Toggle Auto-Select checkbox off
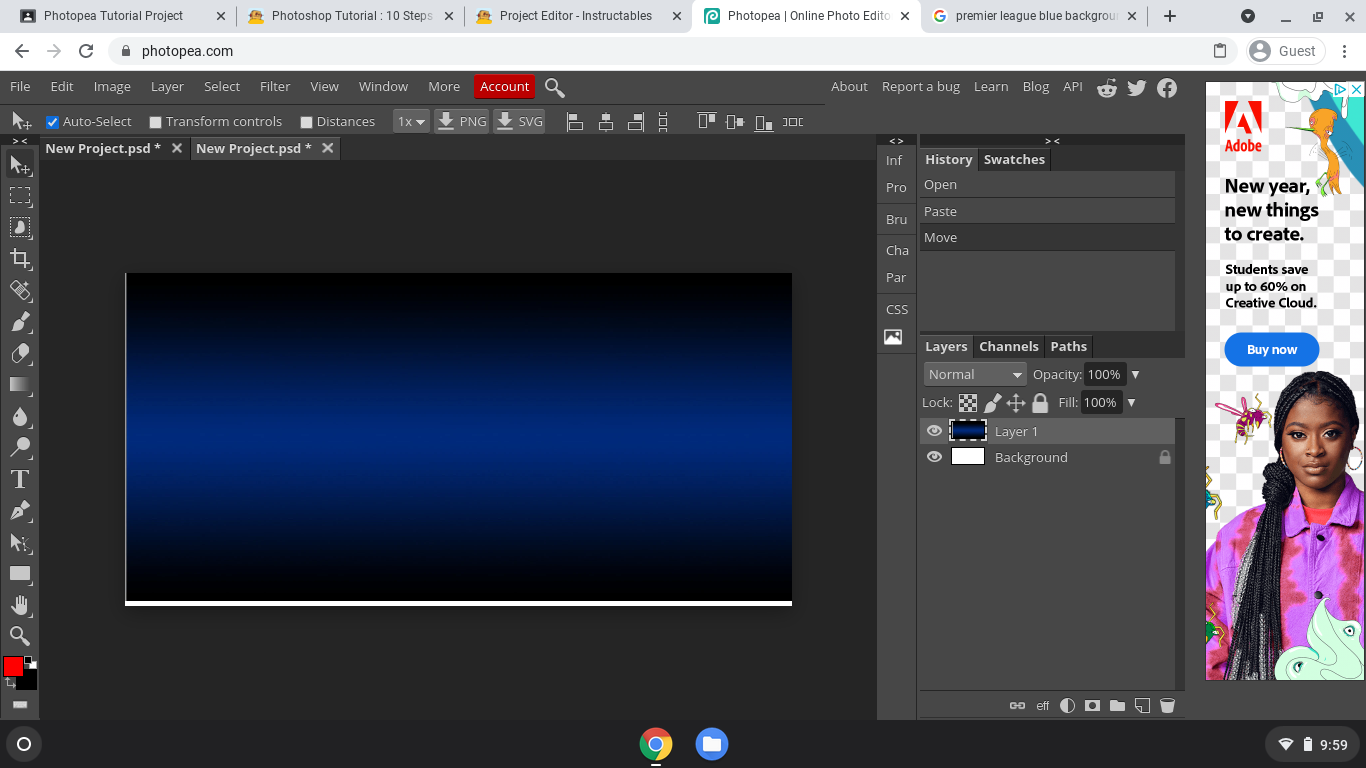This screenshot has height=768, width=1366. point(52,121)
